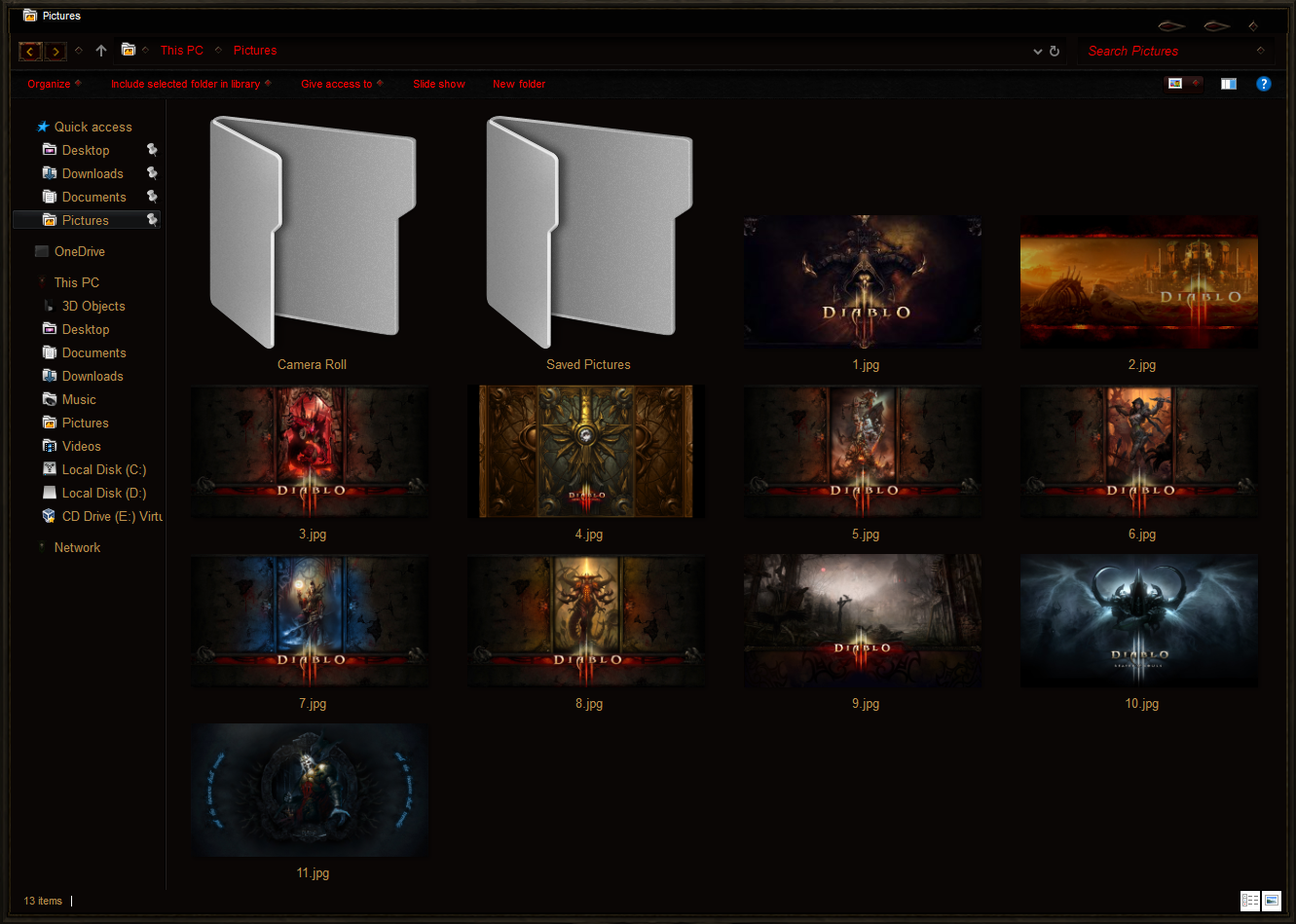Select the 5.jpg thumbnail

click(x=863, y=451)
